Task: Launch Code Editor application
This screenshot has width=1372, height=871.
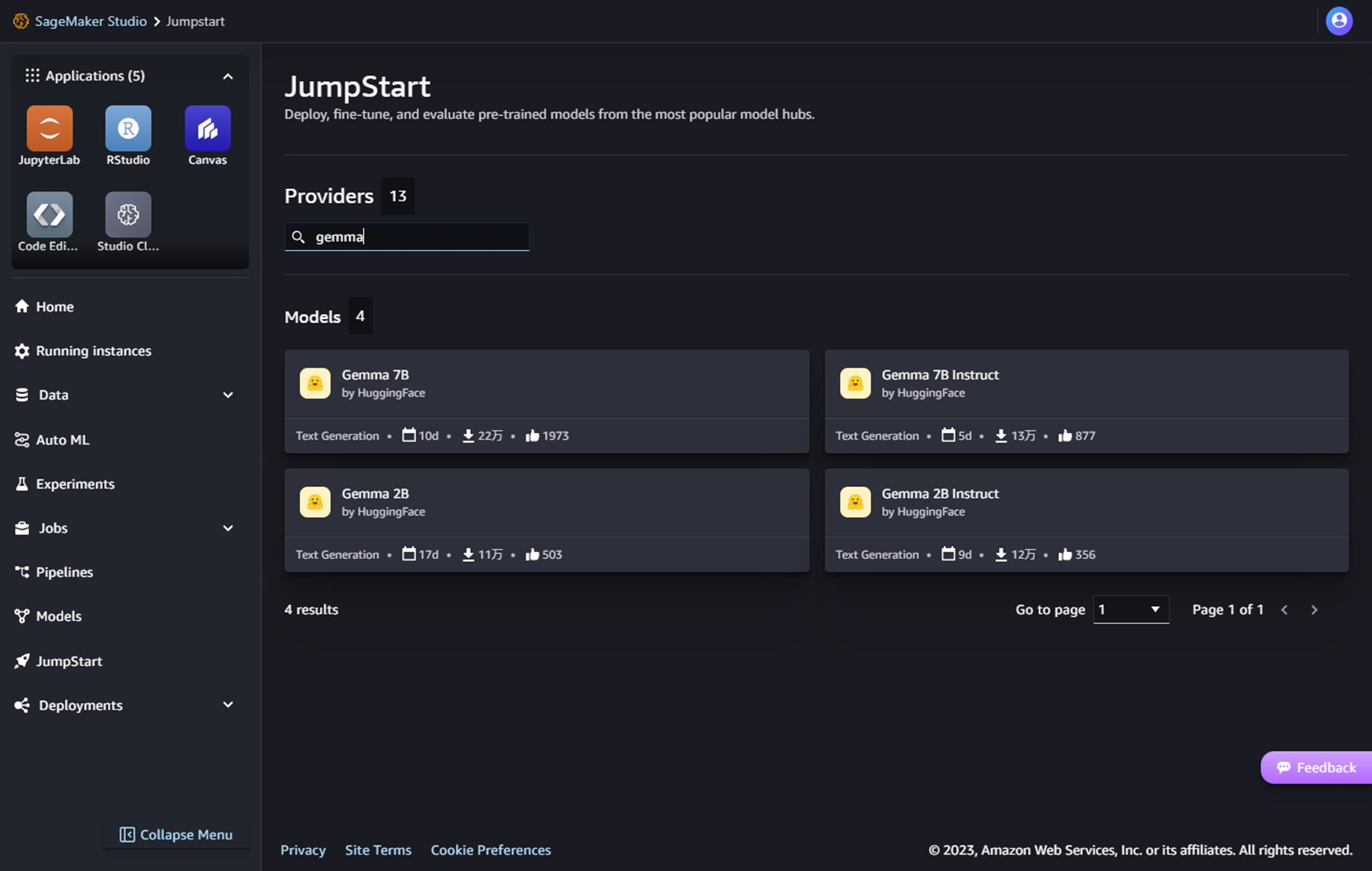Action: tap(48, 214)
